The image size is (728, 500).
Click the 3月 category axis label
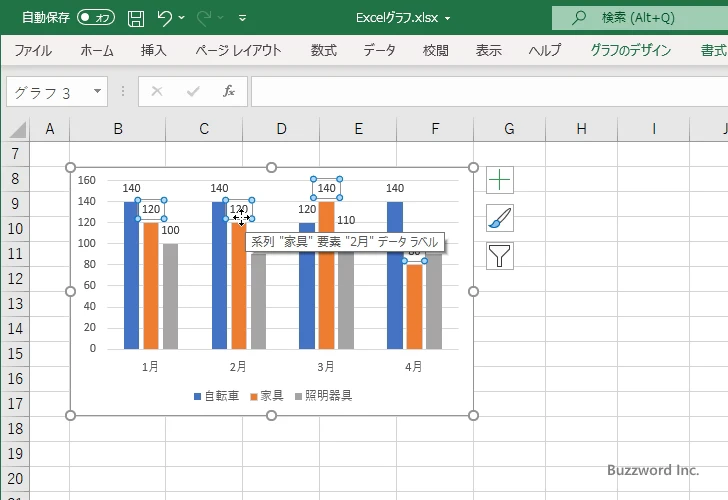tap(325, 367)
